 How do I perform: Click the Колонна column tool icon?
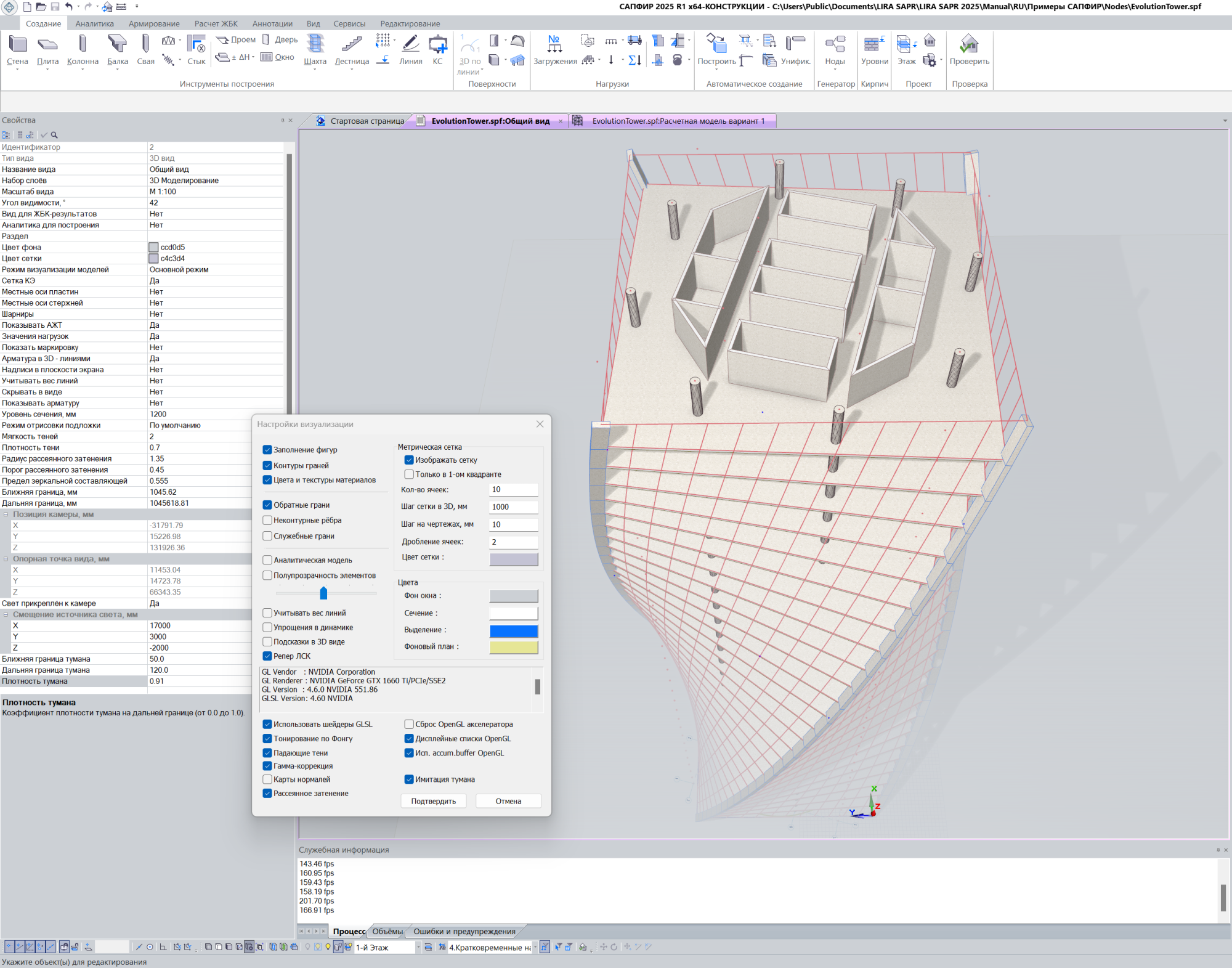click(x=83, y=44)
